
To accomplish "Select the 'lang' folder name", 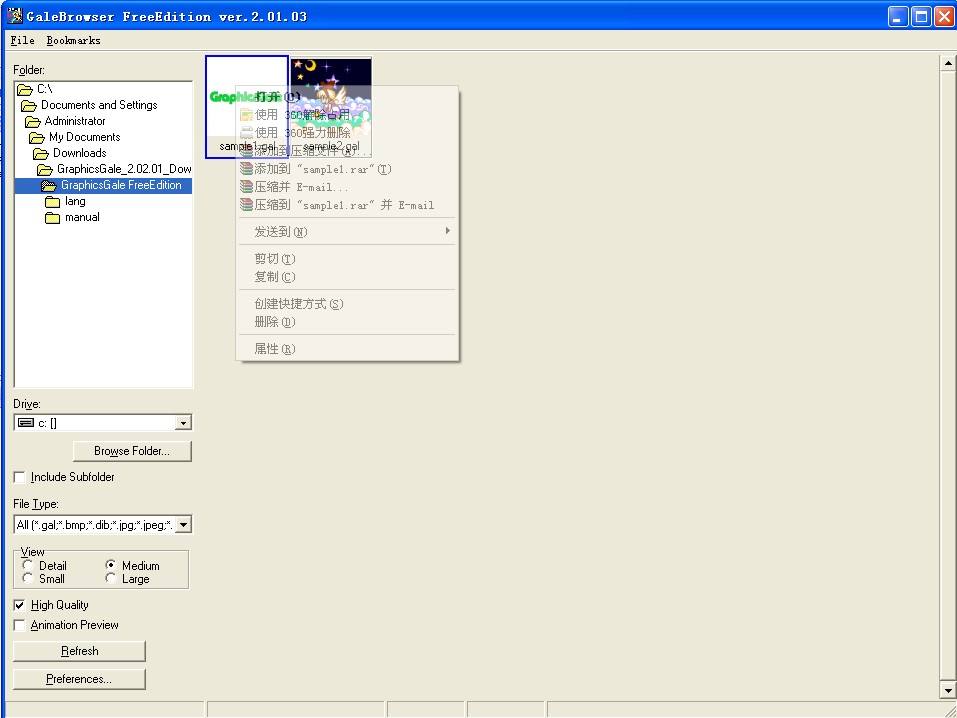I will (75, 201).
